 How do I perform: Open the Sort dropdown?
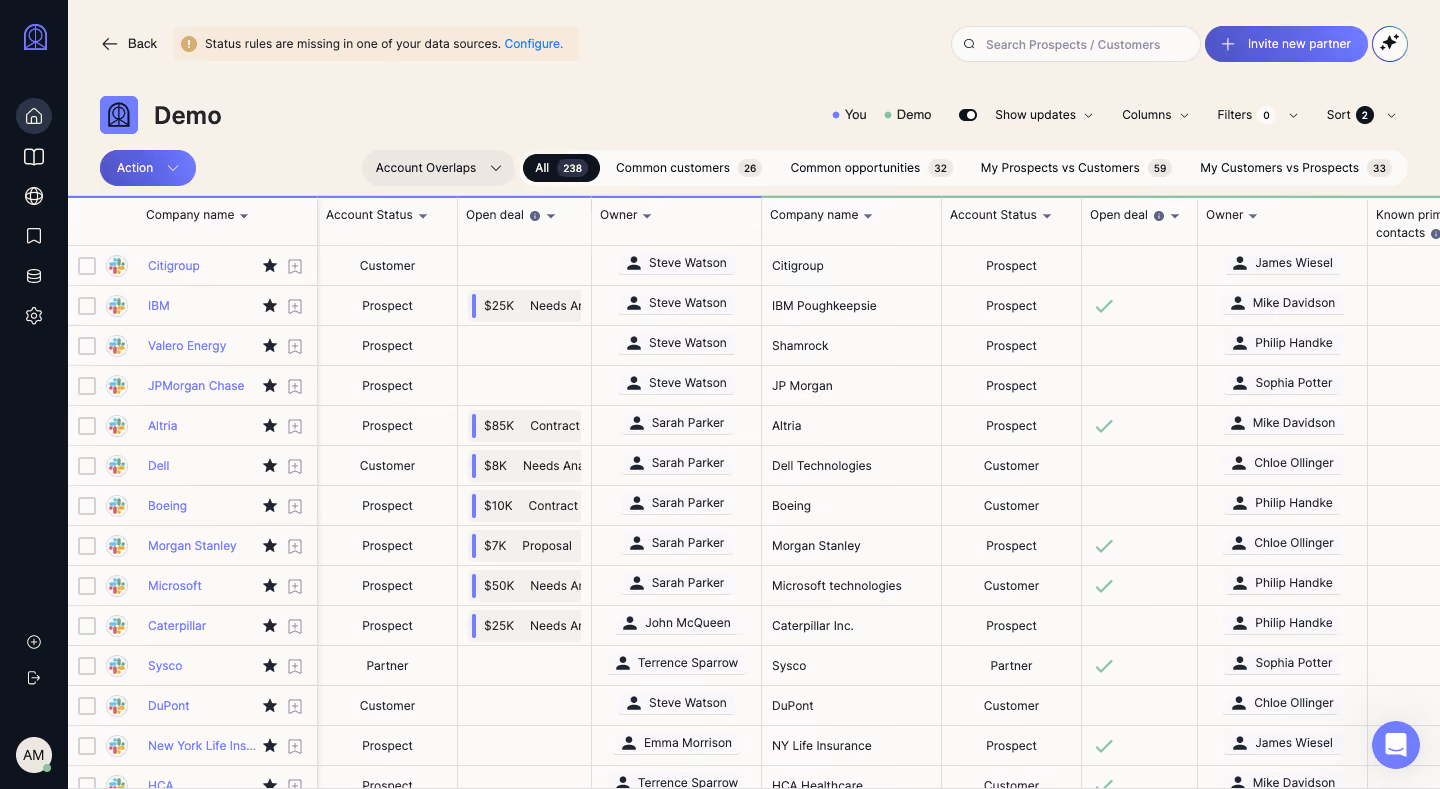(x=1361, y=115)
